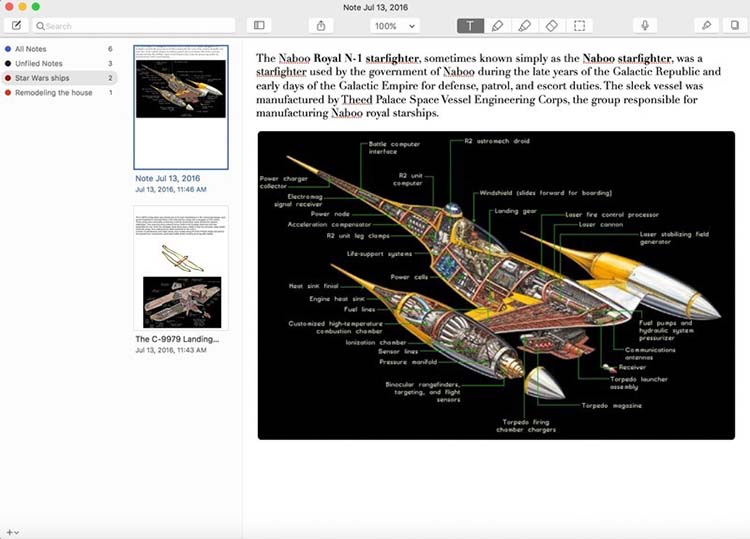Click the black dot beside Unfiled Notes
This screenshot has height=539, width=750.
point(8,64)
